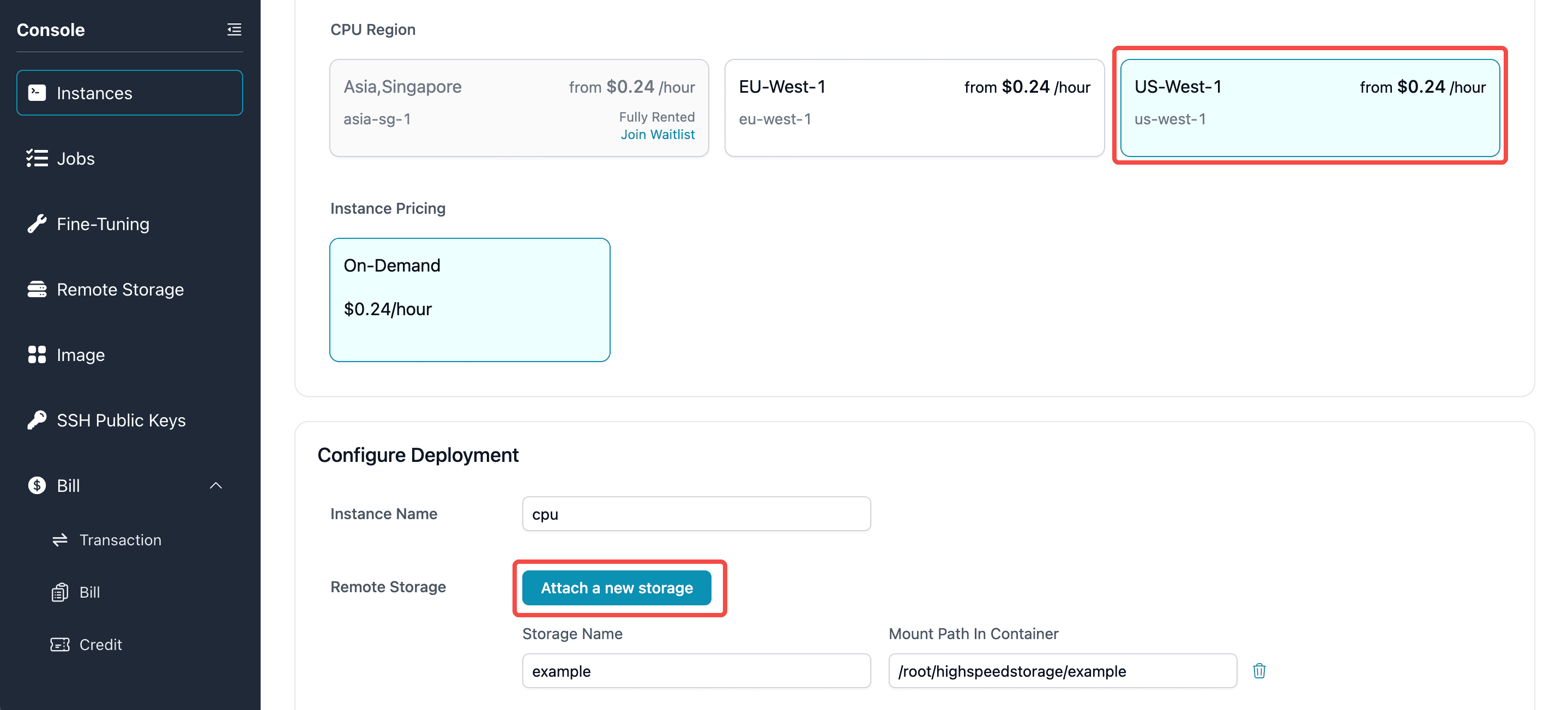Open the Credit page in sidebar
This screenshot has height=710, width=1568.
tap(100, 644)
